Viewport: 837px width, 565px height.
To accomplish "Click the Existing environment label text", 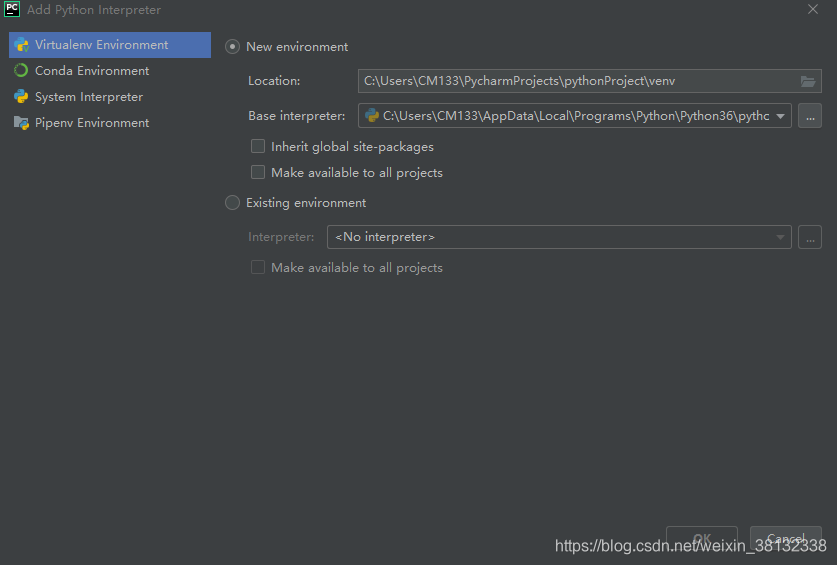I will (306, 203).
